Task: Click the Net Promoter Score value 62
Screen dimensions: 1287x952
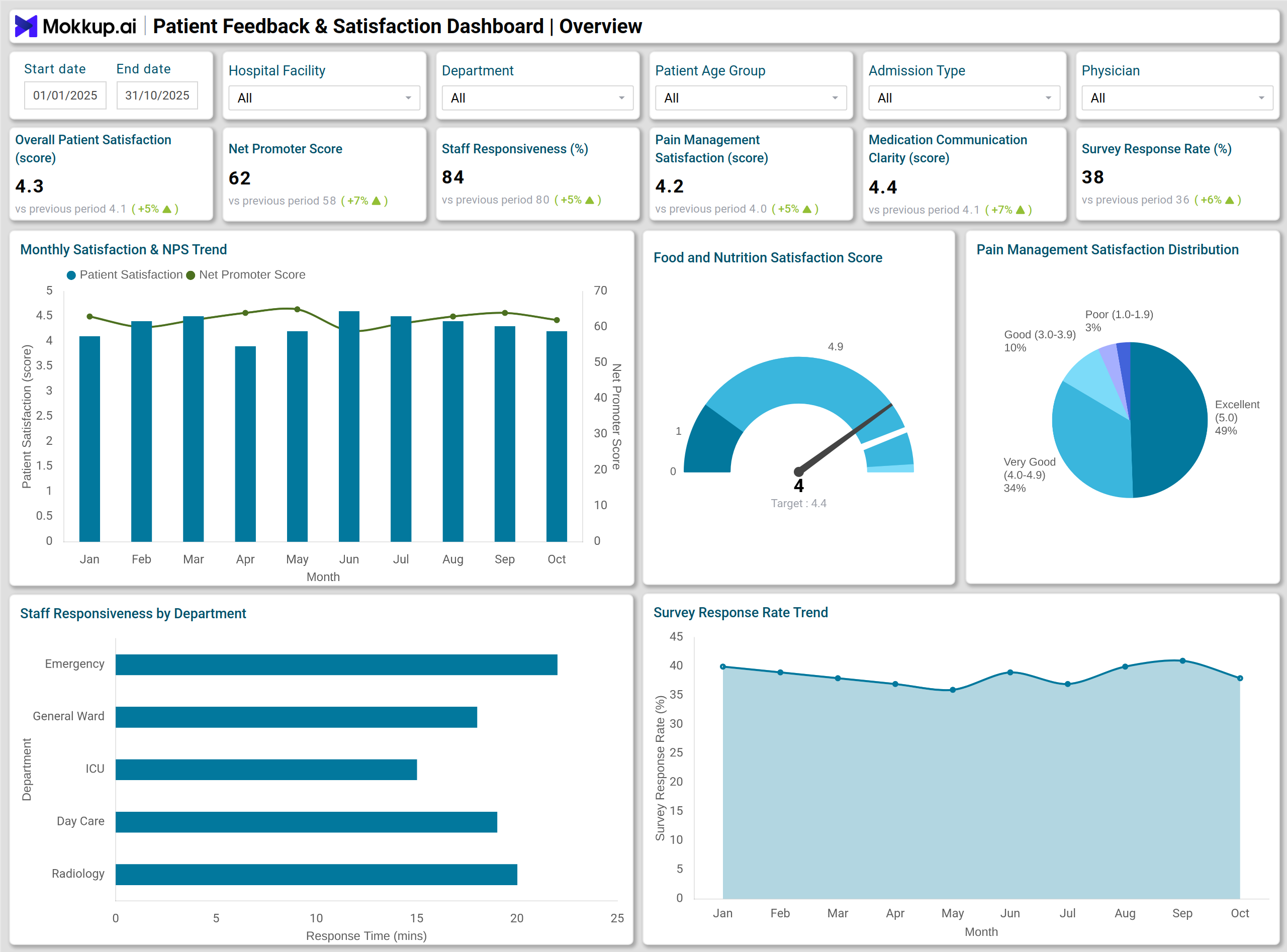Action: tap(240, 178)
